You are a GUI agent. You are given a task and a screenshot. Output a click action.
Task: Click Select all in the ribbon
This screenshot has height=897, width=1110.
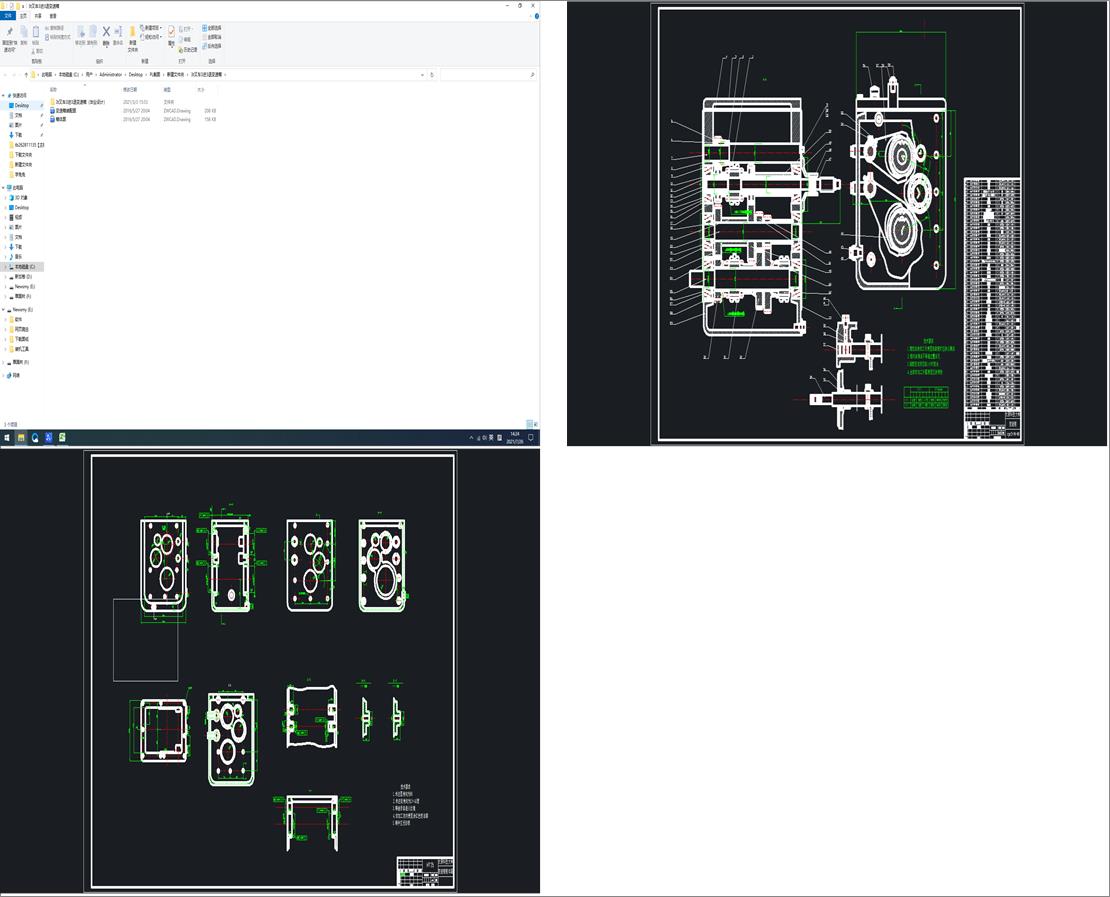(211, 28)
